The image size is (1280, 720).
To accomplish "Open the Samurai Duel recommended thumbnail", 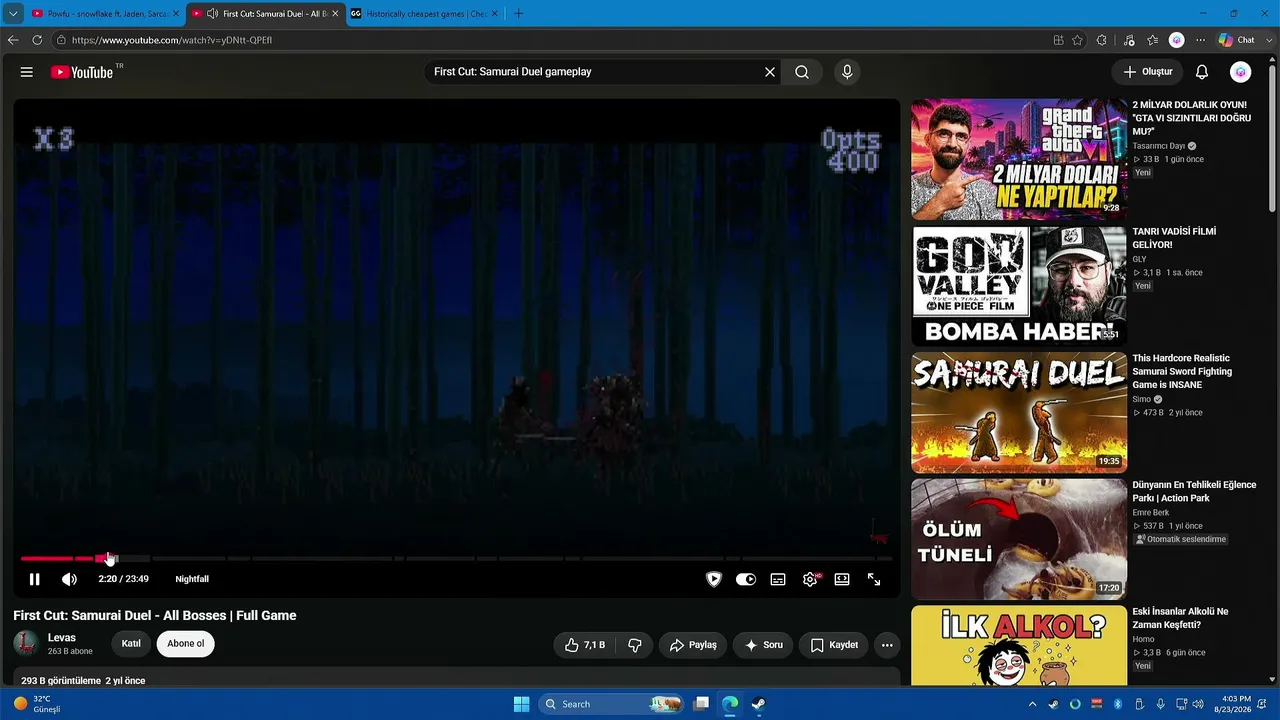I will tap(1018, 412).
